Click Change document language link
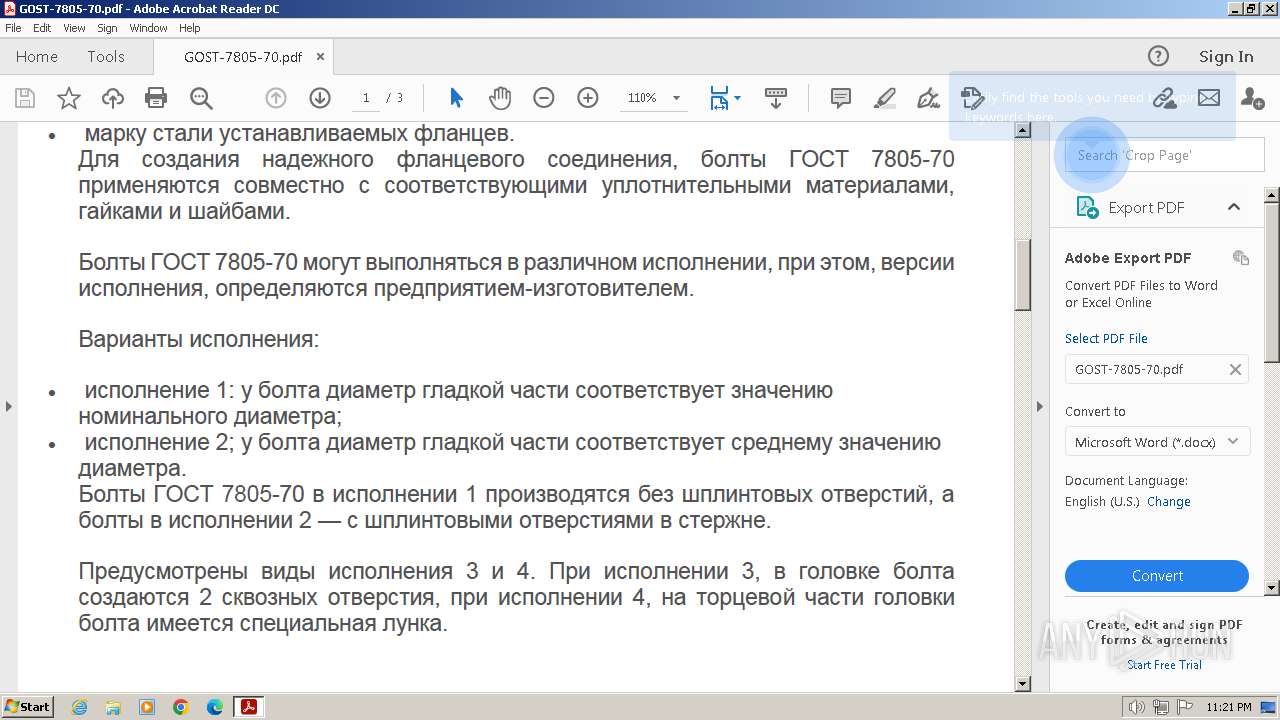 coord(1168,502)
